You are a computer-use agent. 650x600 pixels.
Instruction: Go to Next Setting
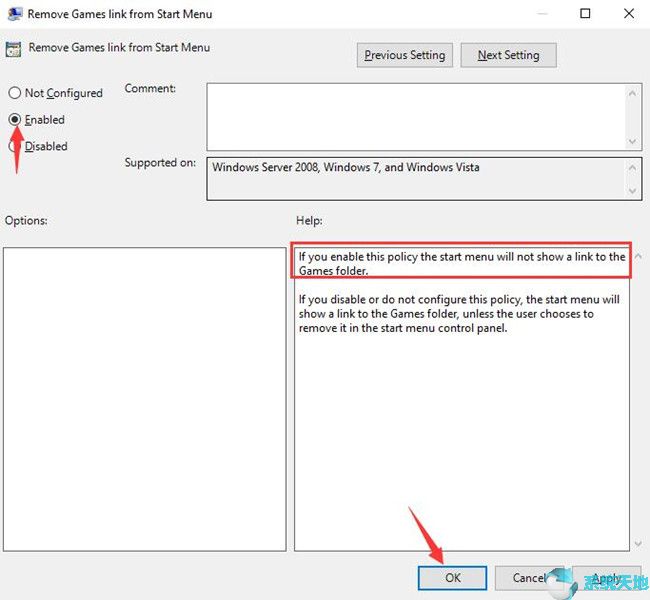[x=508, y=55]
